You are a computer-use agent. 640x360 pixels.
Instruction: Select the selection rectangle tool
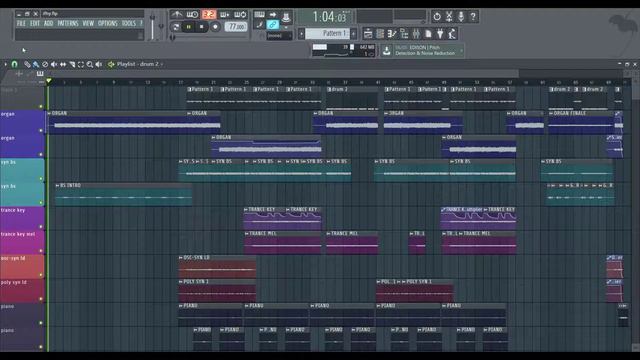81,64
